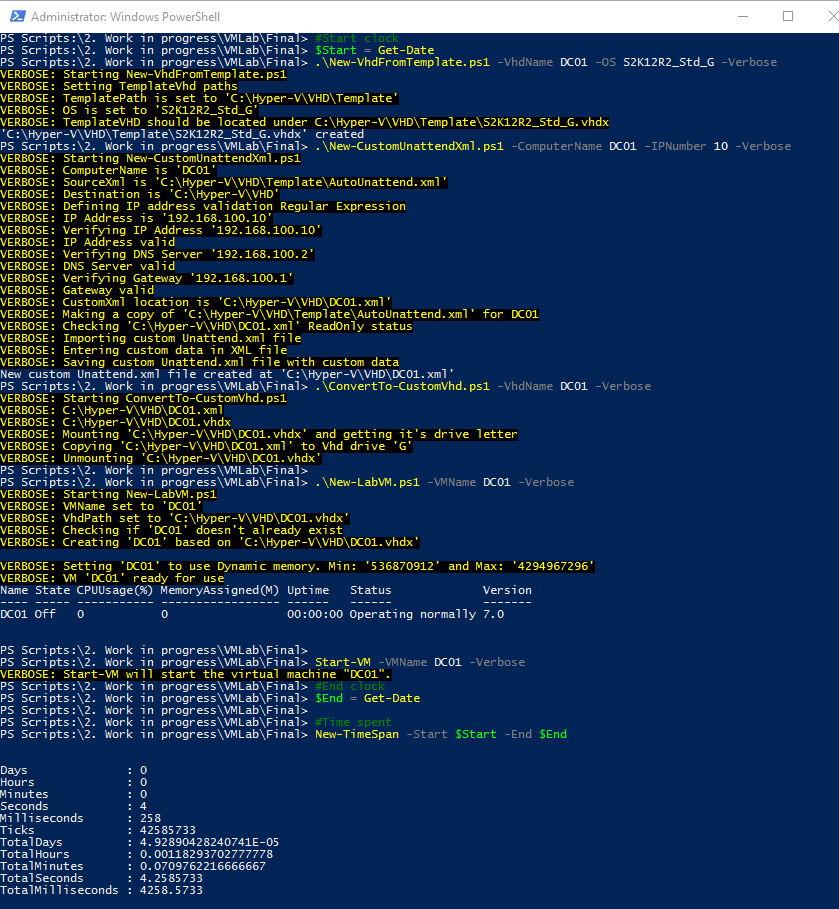The height and width of the screenshot is (909, 839).
Task: Click the 'Mounting ... getting it's drive letter' line
Action: [x=259, y=434]
